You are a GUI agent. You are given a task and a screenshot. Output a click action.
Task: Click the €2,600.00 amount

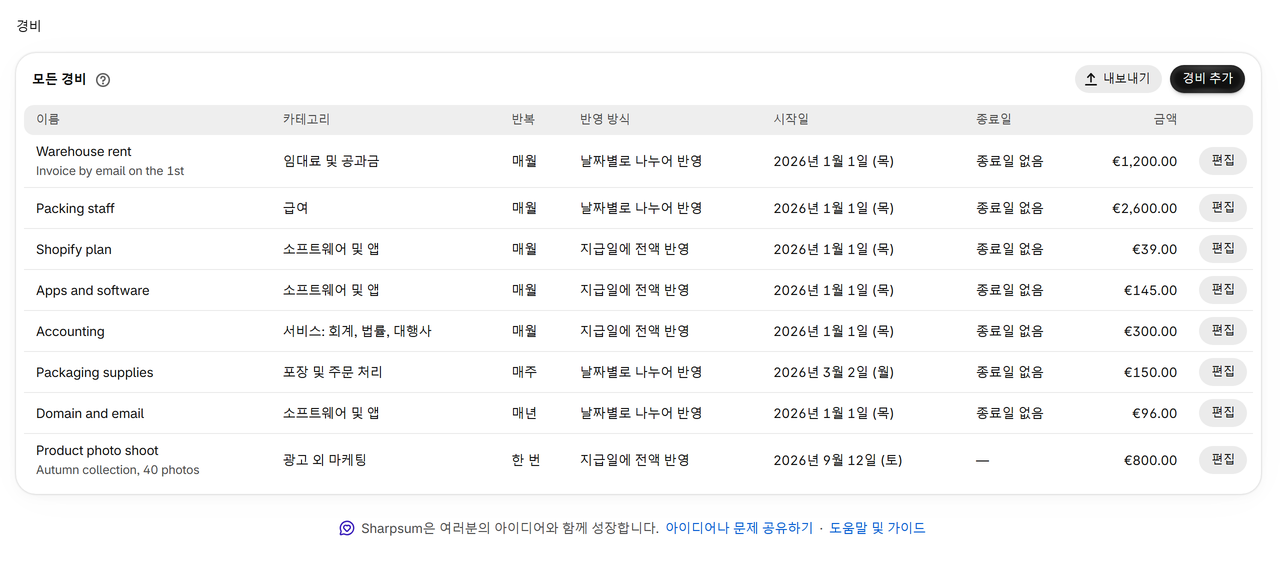(x=1144, y=208)
